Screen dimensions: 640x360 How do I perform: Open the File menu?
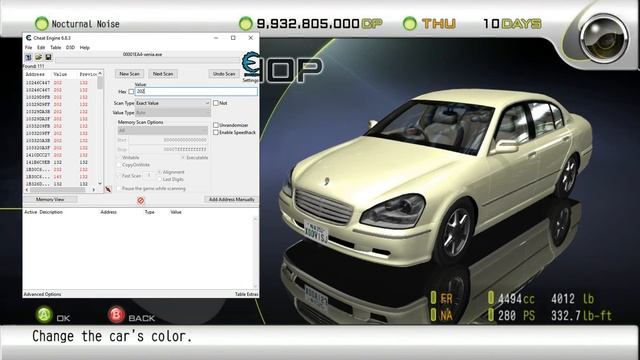(x=29, y=48)
